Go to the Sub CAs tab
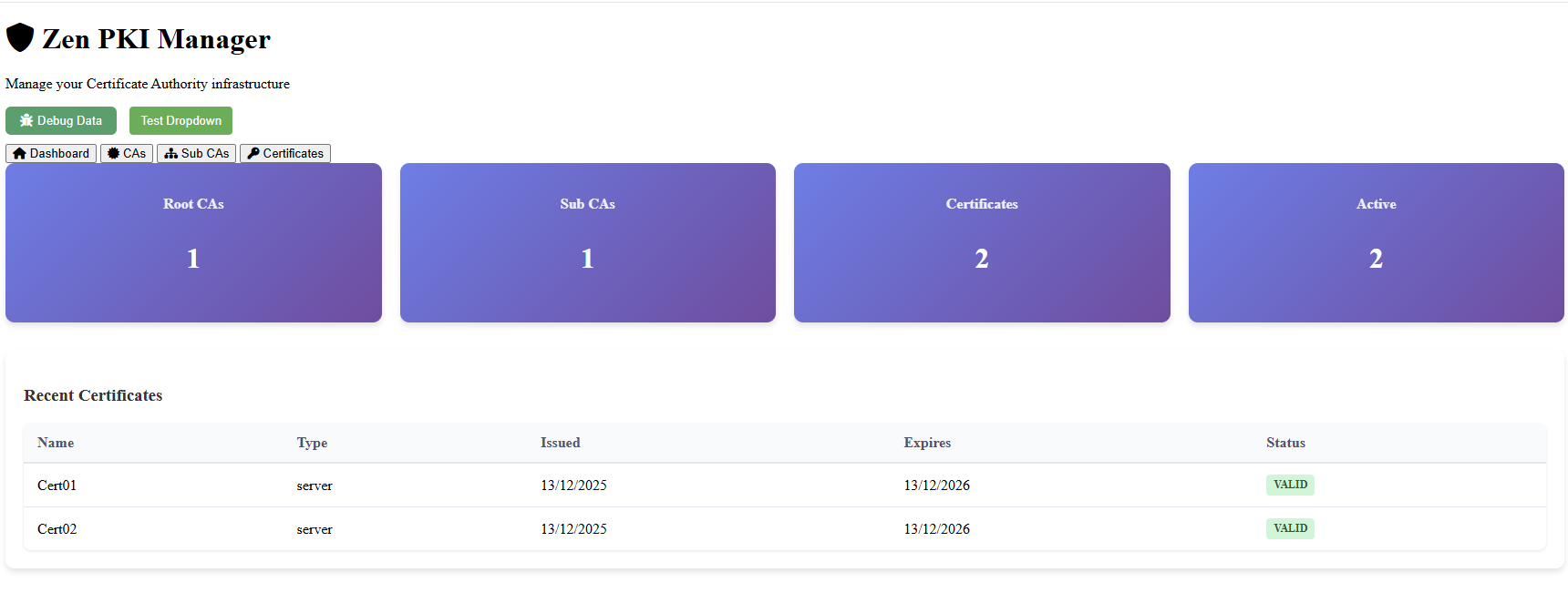 (197, 153)
